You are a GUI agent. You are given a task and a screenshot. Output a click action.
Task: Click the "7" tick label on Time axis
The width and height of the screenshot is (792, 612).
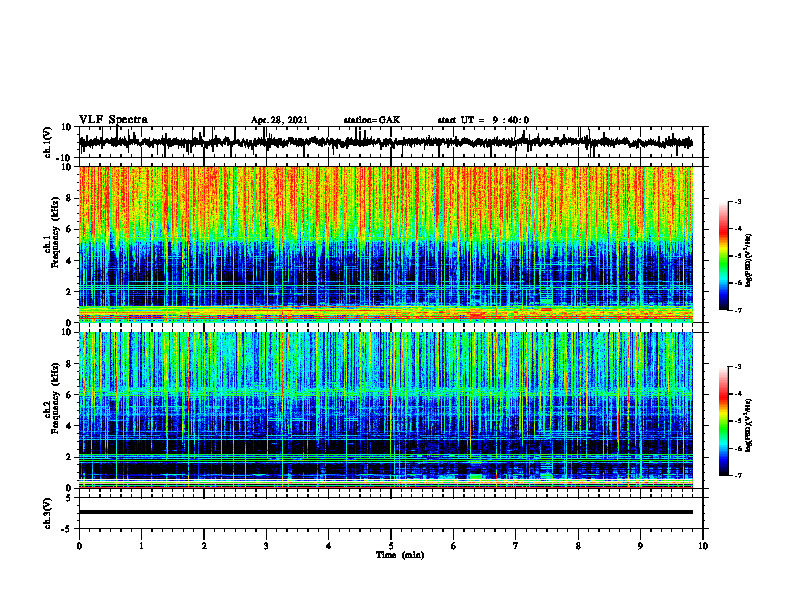(x=516, y=546)
